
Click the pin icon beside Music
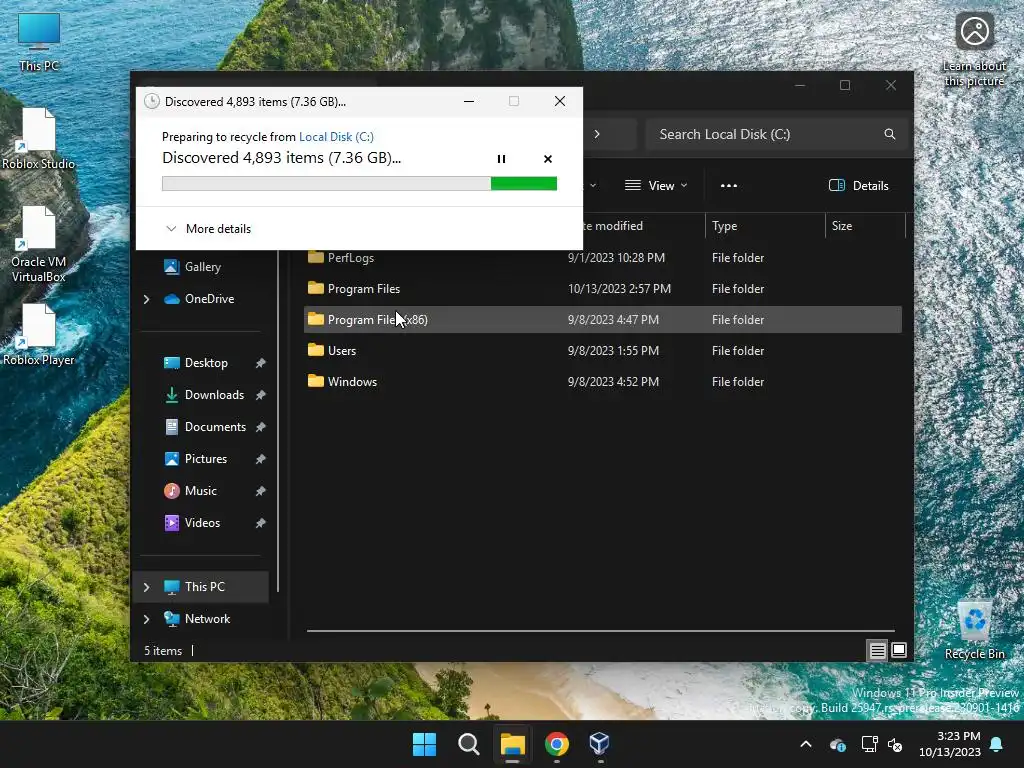tap(261, 491)
